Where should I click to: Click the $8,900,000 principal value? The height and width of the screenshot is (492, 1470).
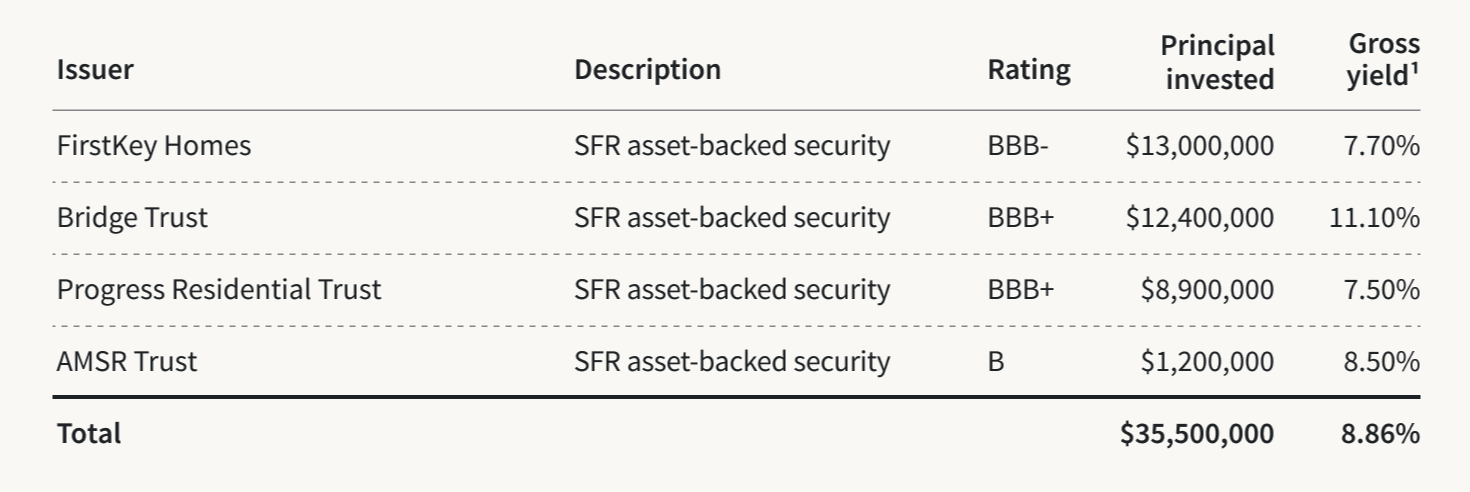(x=1207, y=290)
